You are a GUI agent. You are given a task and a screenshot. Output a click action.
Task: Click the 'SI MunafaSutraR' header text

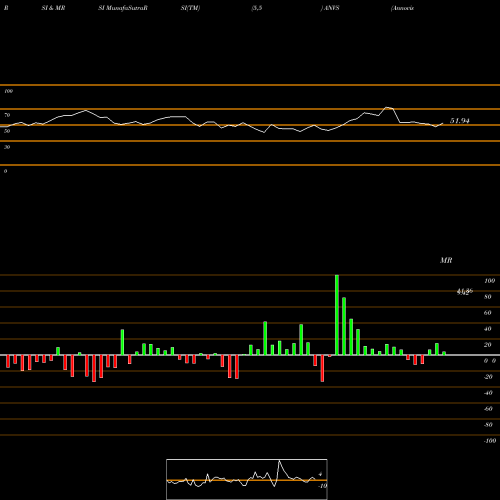point(123,8)
